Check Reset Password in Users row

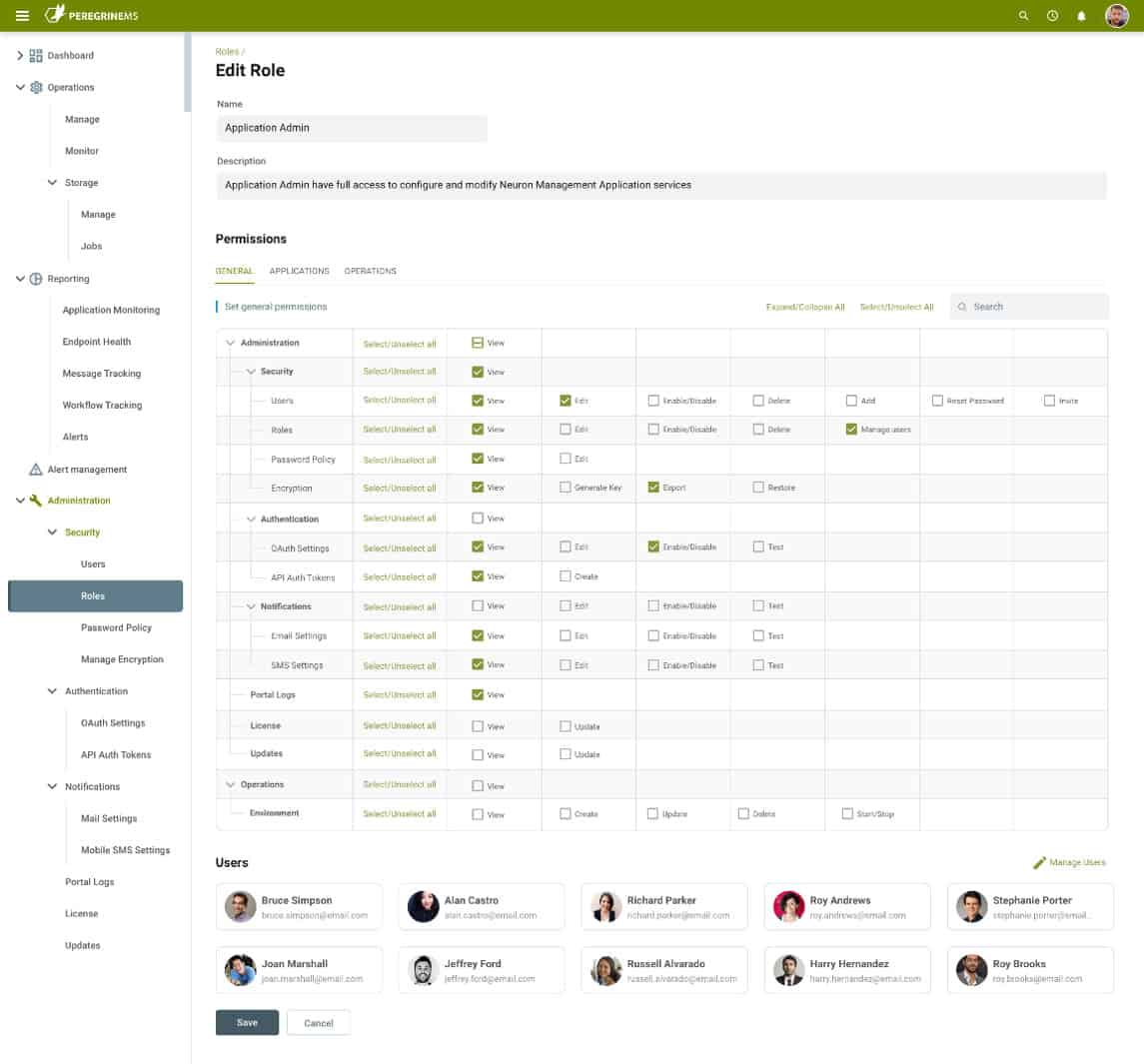937,400
